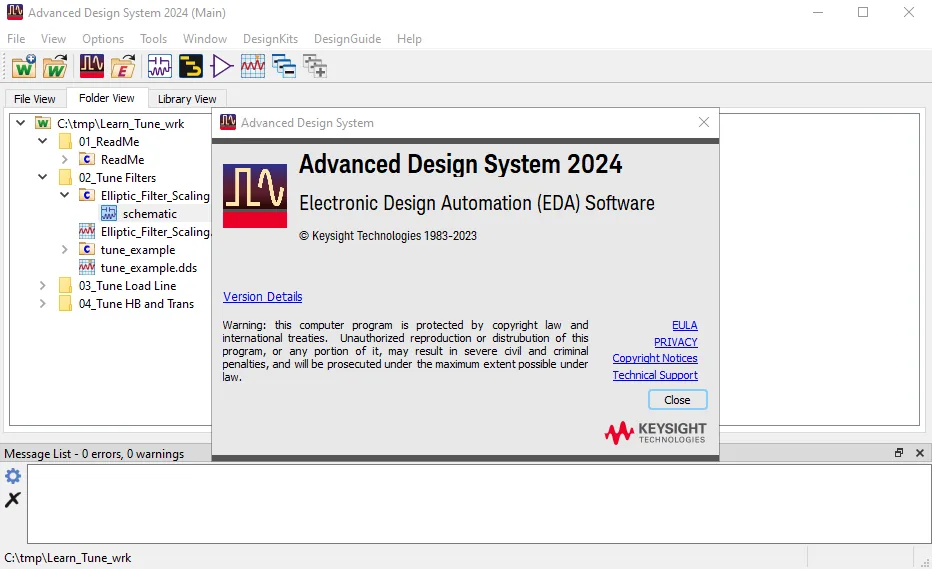Collapse the Elliptic_Filter_Scaling cell
The height and width of the screenshot is (569, 932).
tap(65, 194)
